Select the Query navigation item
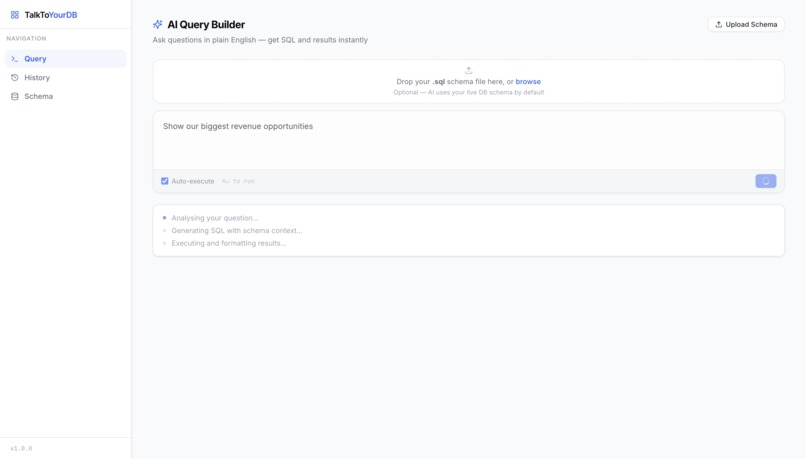Viewport: 806px width, 459px height. coord(65,59)
